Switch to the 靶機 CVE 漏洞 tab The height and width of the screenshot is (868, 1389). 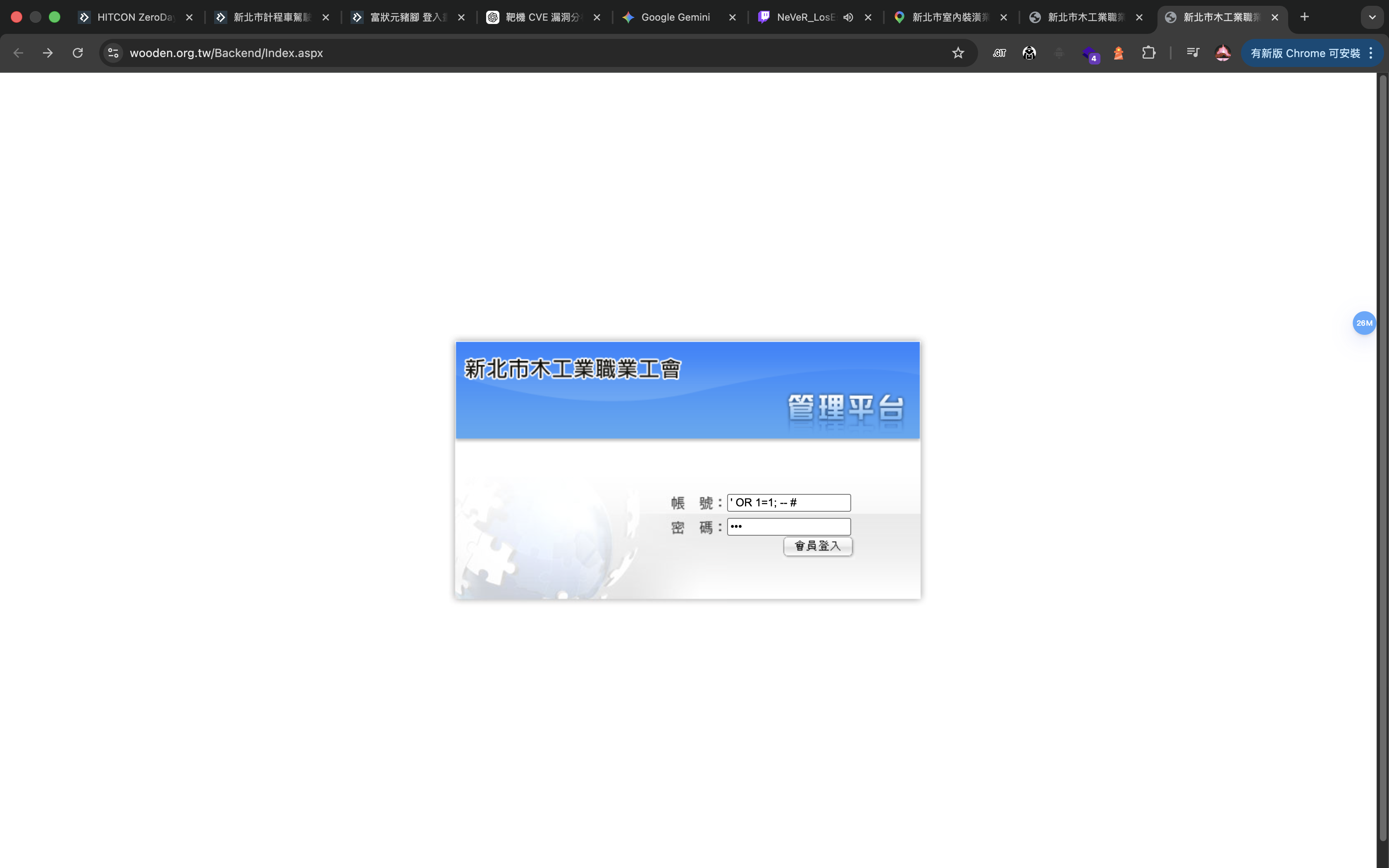pyautogui.click(x=543, y=17)
